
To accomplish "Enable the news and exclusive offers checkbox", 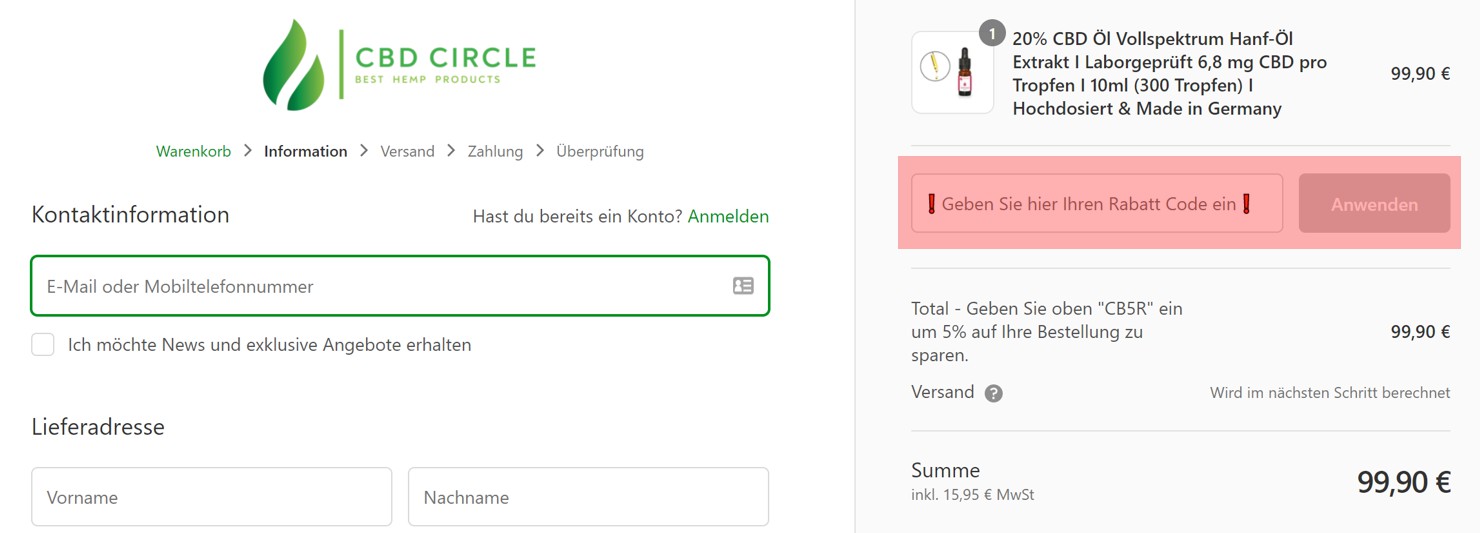I will (x=43, y=345).
